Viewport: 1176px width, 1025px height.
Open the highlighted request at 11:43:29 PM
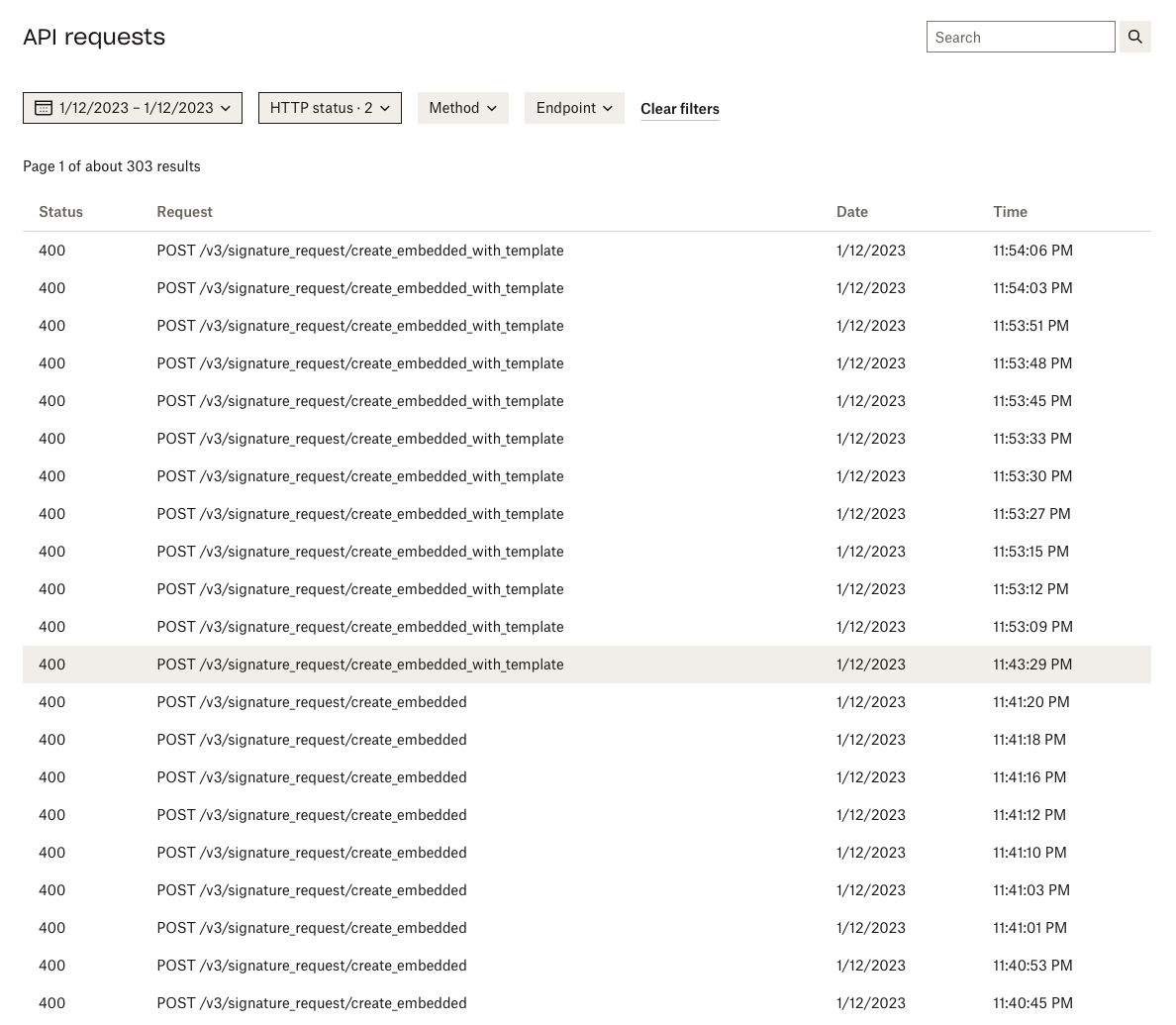[359, 665]
